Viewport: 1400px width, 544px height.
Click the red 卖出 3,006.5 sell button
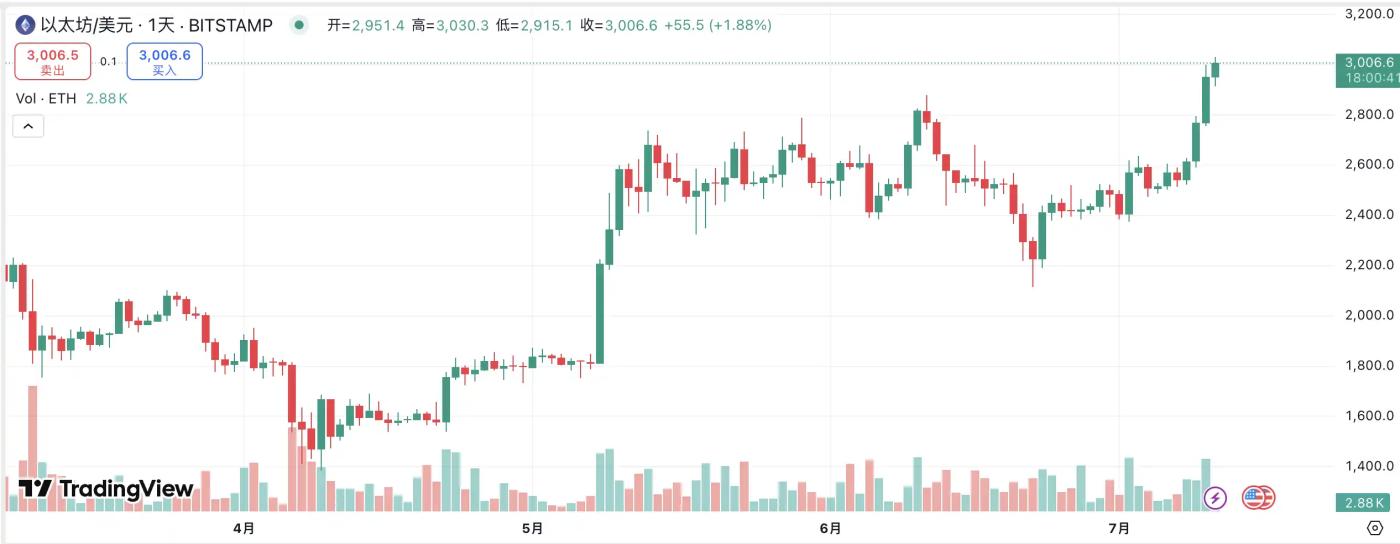click(x=53, y=62)
